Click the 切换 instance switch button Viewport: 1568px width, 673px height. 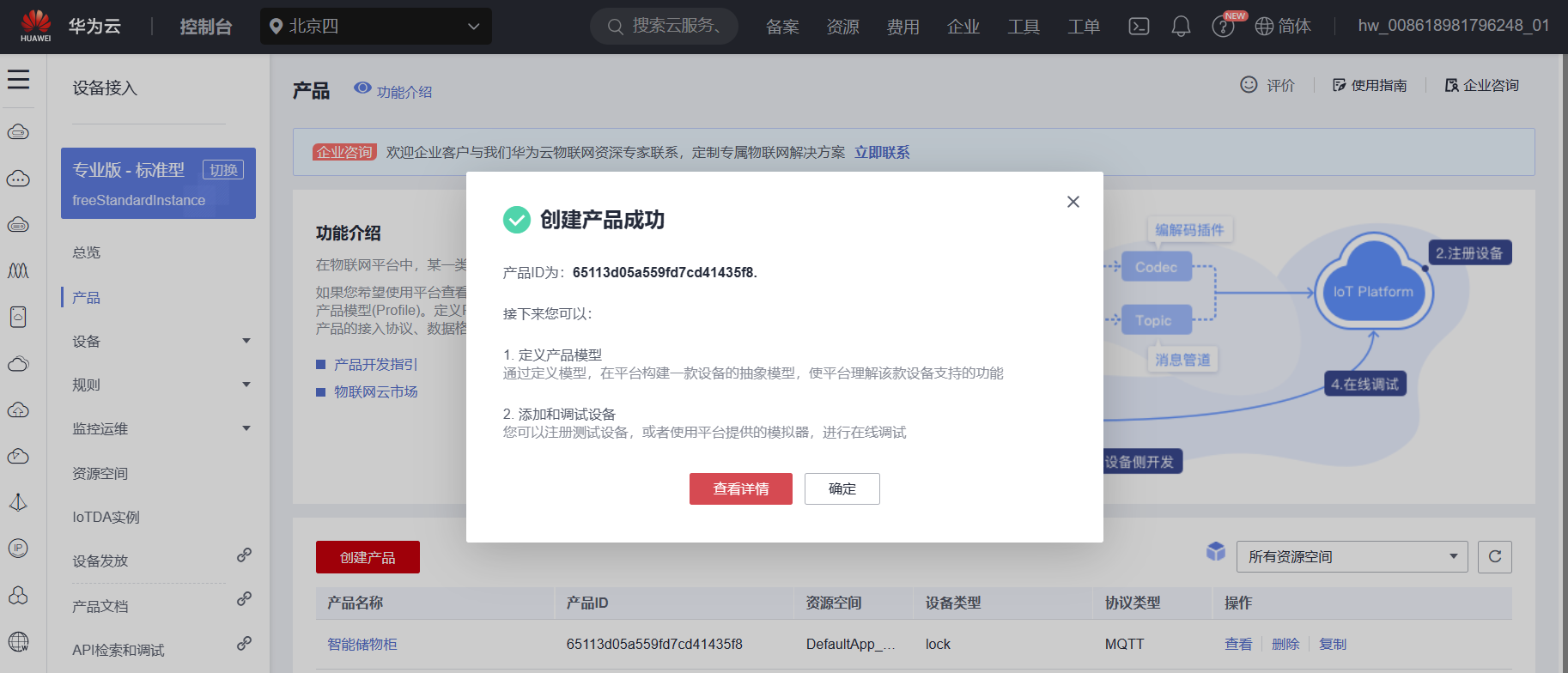click(223, 170)
